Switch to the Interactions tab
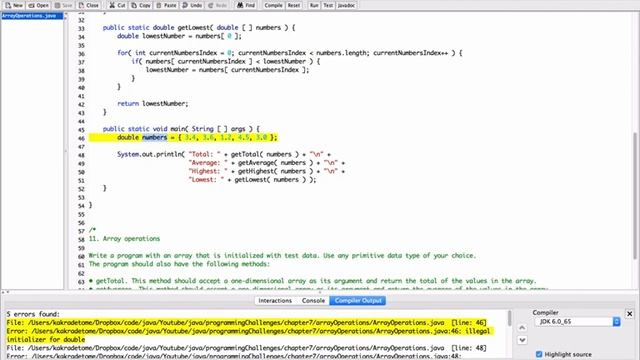Image resolution: width=640 pixels, height=360 pixels. click(x=275, y=300)
